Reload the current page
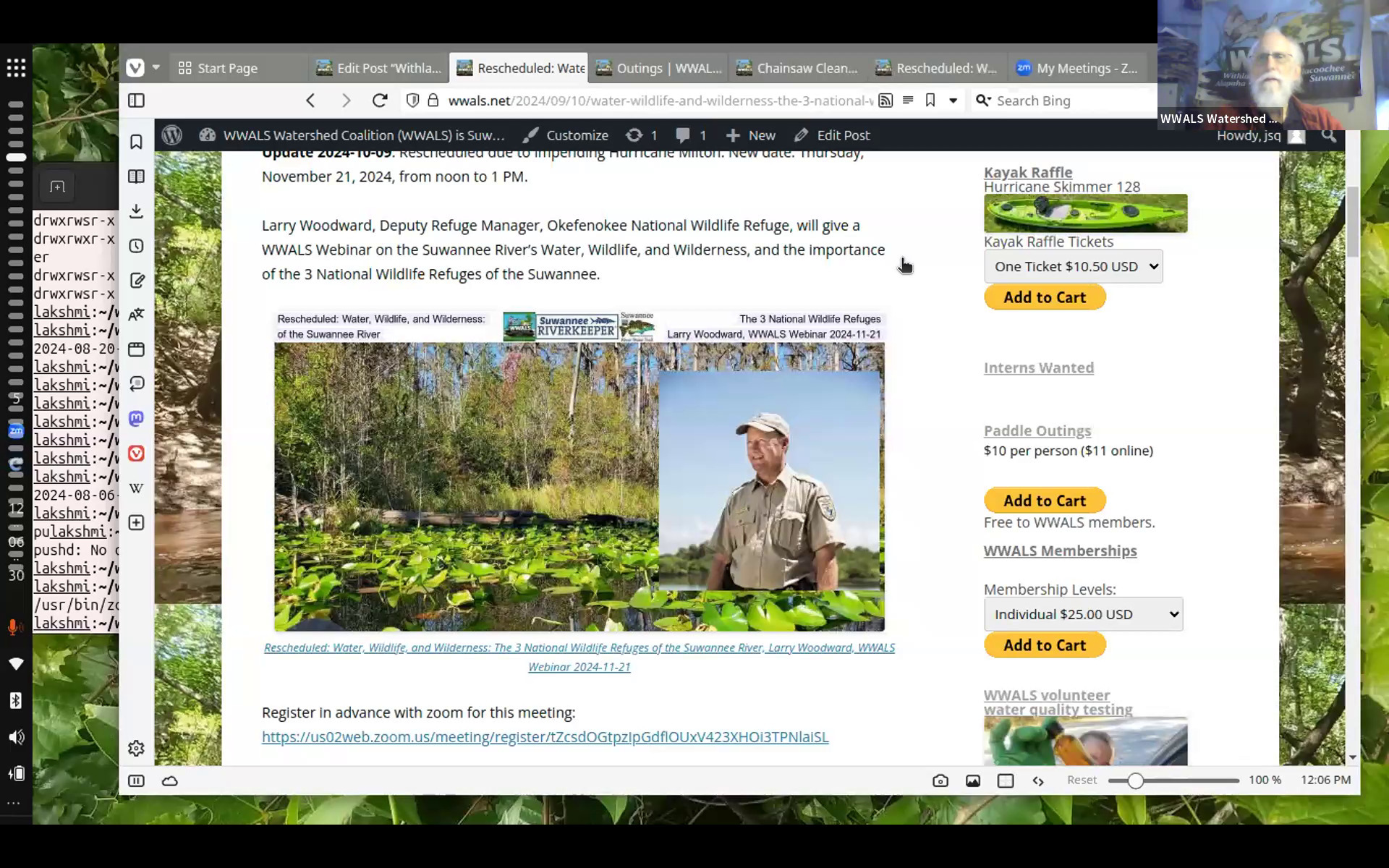1389x868 pixels. click(x=380, y=101)
